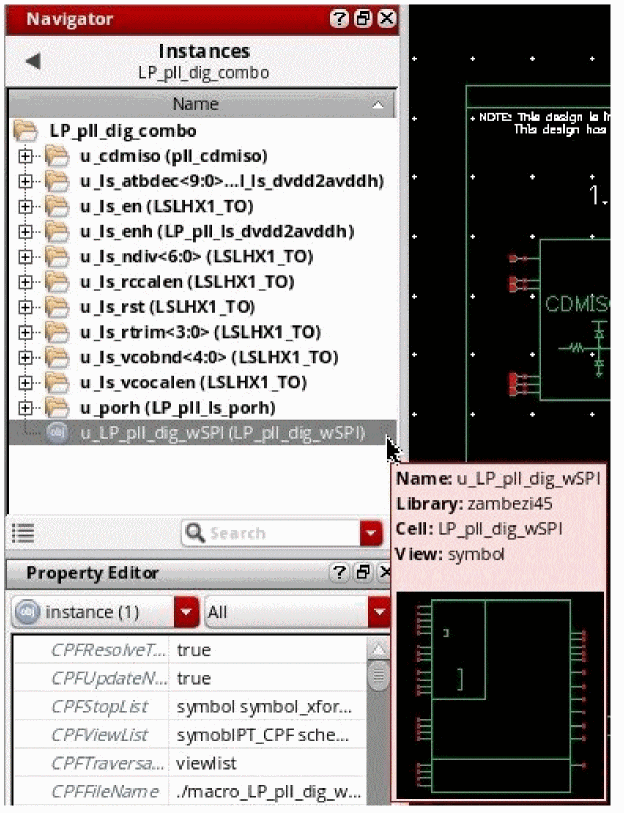This screenshot has height=813, width=624.
Task: Undock the Property Editor panel
Action: (x=363, y=573)
